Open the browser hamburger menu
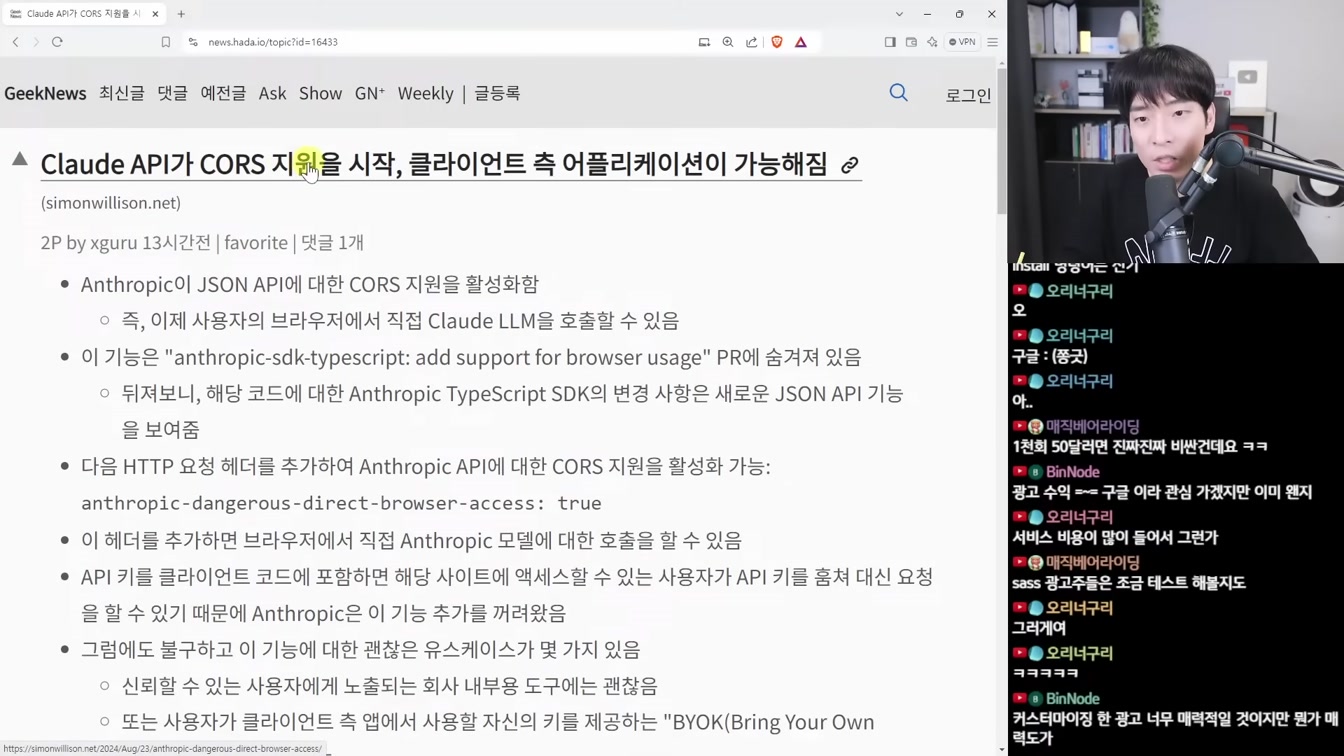This screenshot has height=756, width=1344. point(993,42)
